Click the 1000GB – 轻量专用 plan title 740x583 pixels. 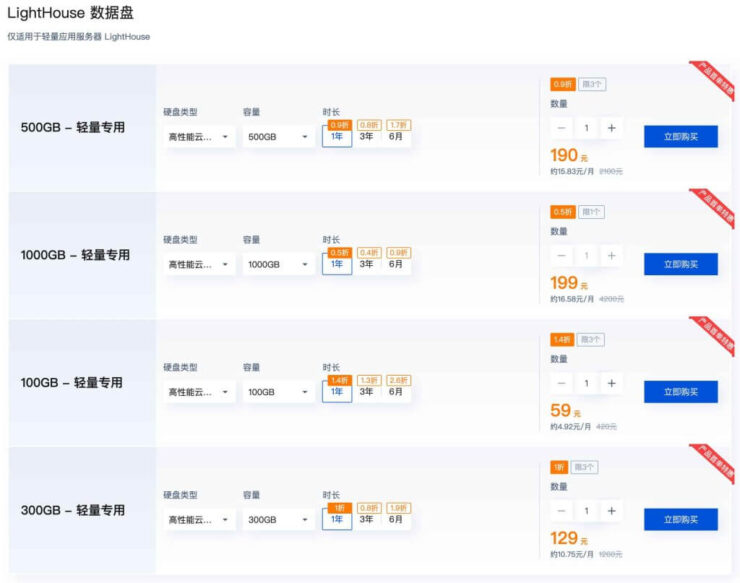click(x=75, y=255)
